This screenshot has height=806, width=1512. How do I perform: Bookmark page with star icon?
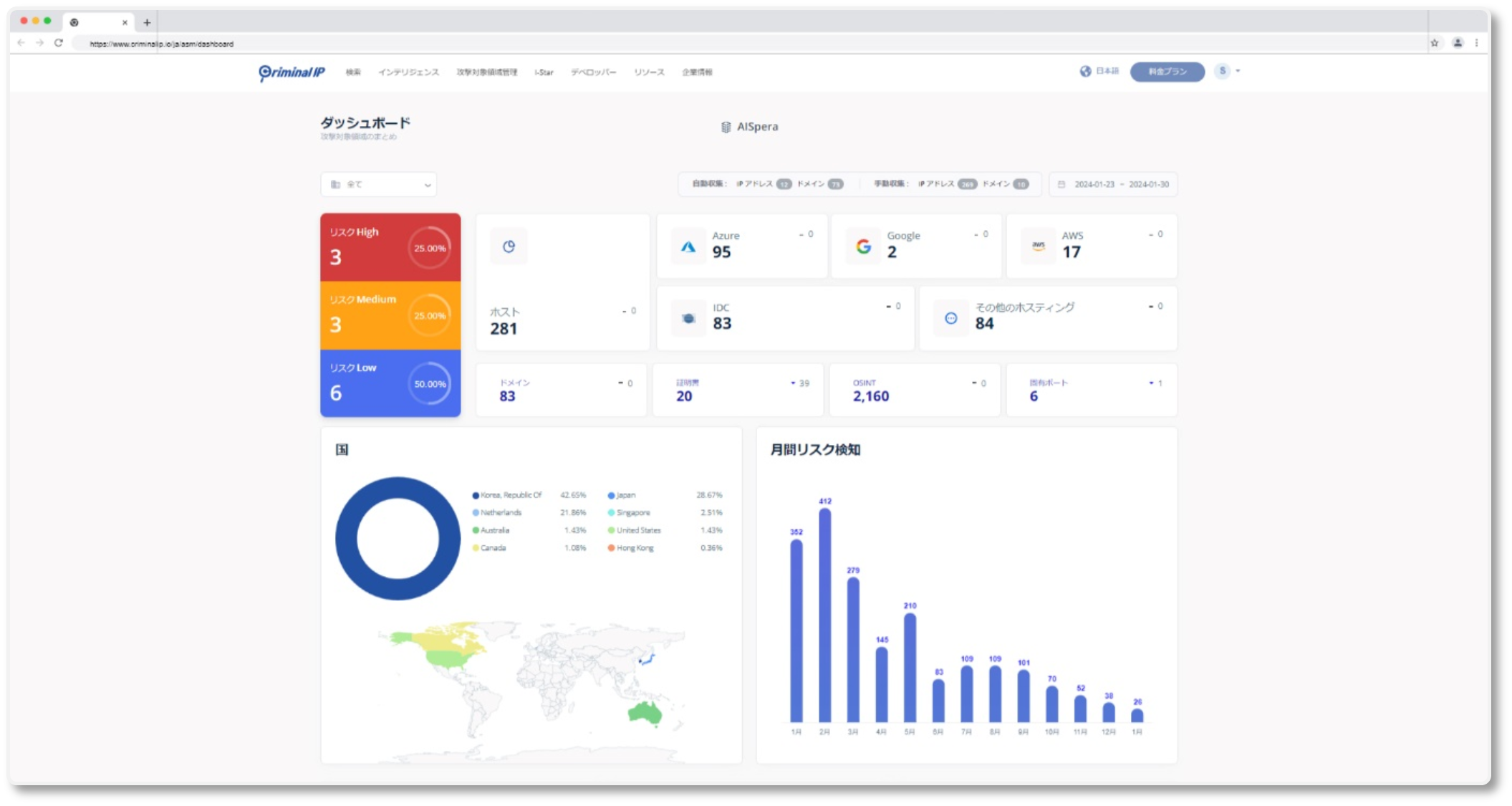[x=1434, y=43]
